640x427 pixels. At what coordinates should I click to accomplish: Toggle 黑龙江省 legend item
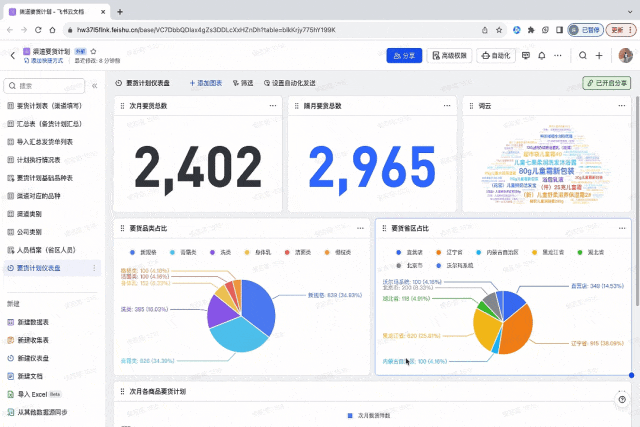[548, 252]
